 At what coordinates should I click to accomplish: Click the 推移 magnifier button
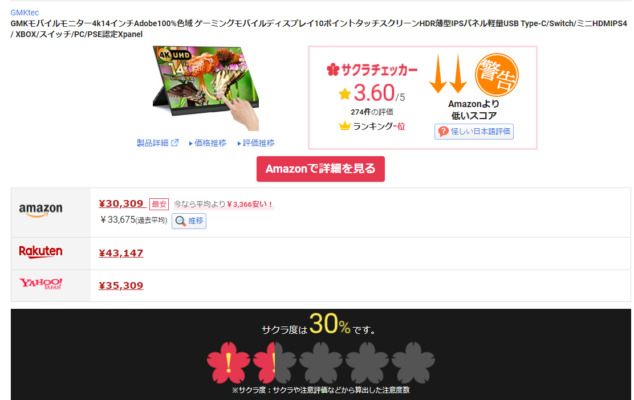click(x=189, y=221)
